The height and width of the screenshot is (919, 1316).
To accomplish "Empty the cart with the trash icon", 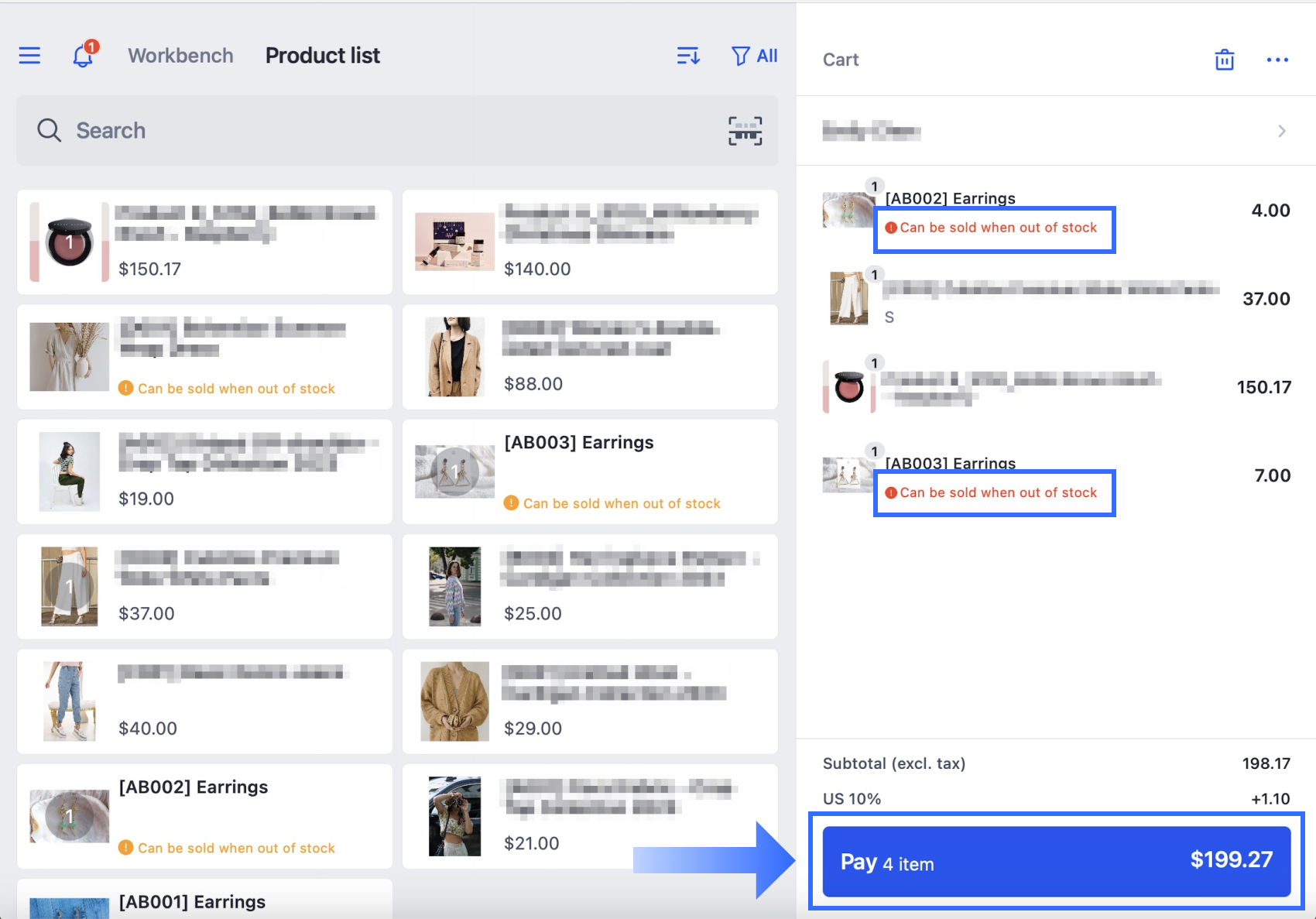I will [x=1224, y=60].
